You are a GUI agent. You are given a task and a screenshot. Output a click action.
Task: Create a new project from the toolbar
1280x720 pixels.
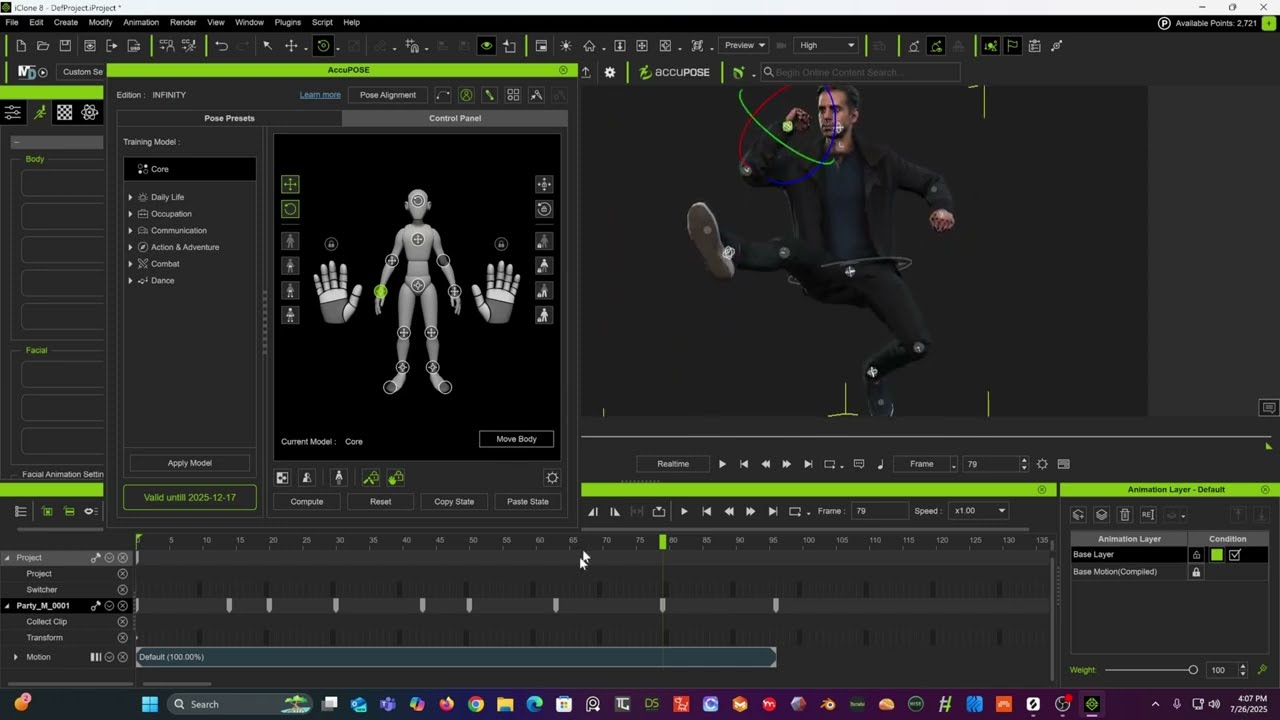(21, 45)
